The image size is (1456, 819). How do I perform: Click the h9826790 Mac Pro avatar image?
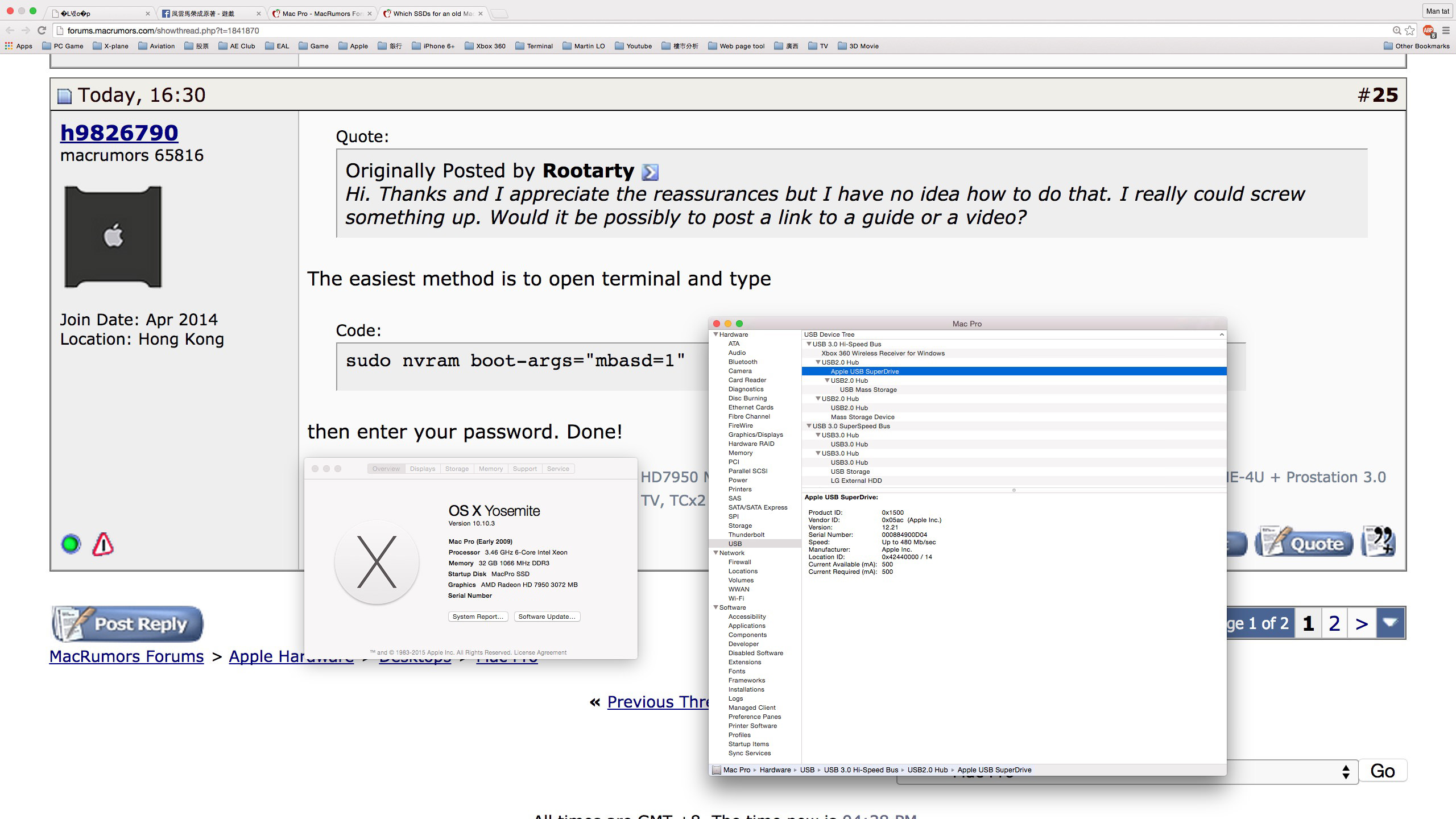113,237
